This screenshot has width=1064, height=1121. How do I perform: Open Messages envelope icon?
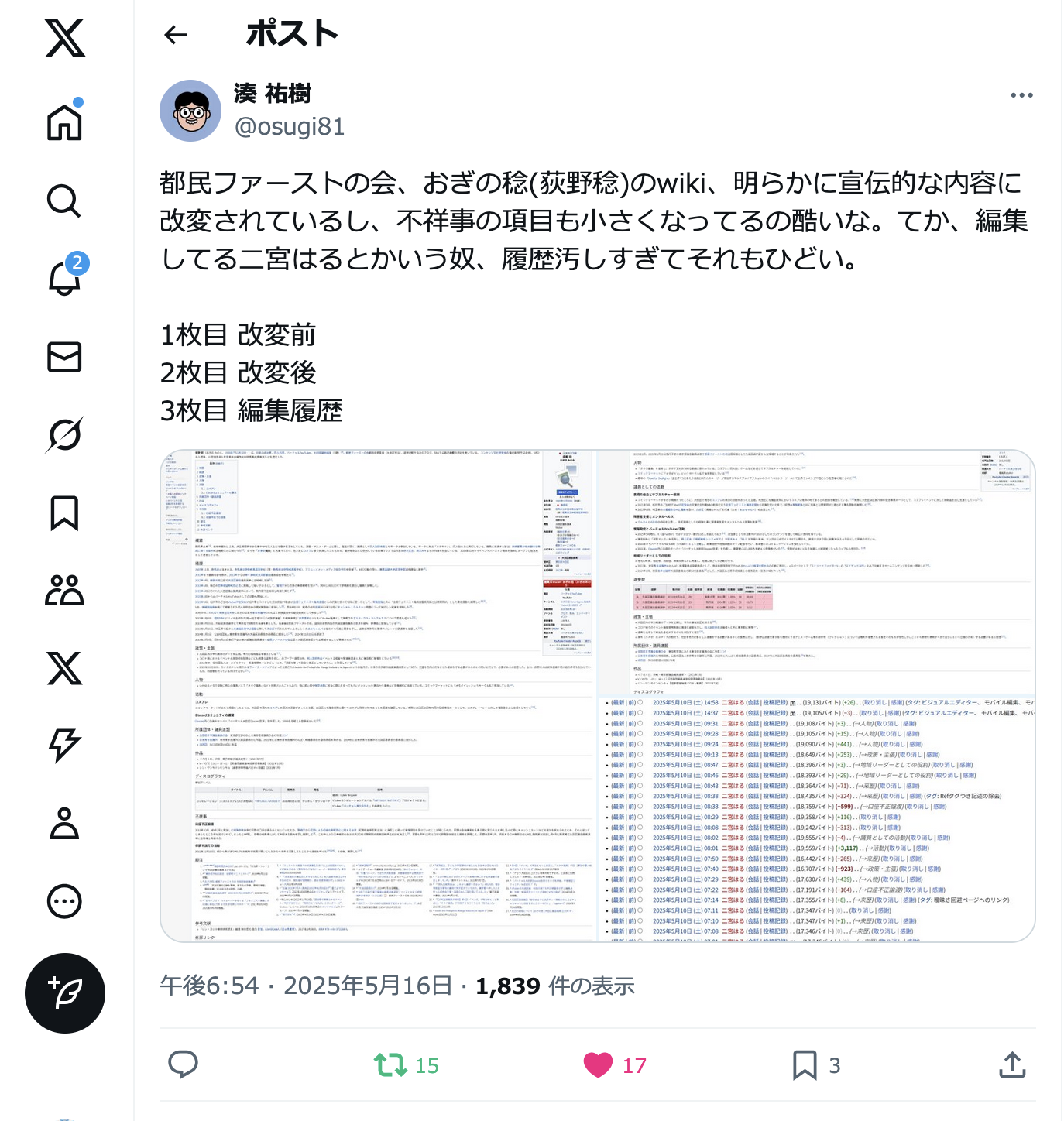click(65, 357)
